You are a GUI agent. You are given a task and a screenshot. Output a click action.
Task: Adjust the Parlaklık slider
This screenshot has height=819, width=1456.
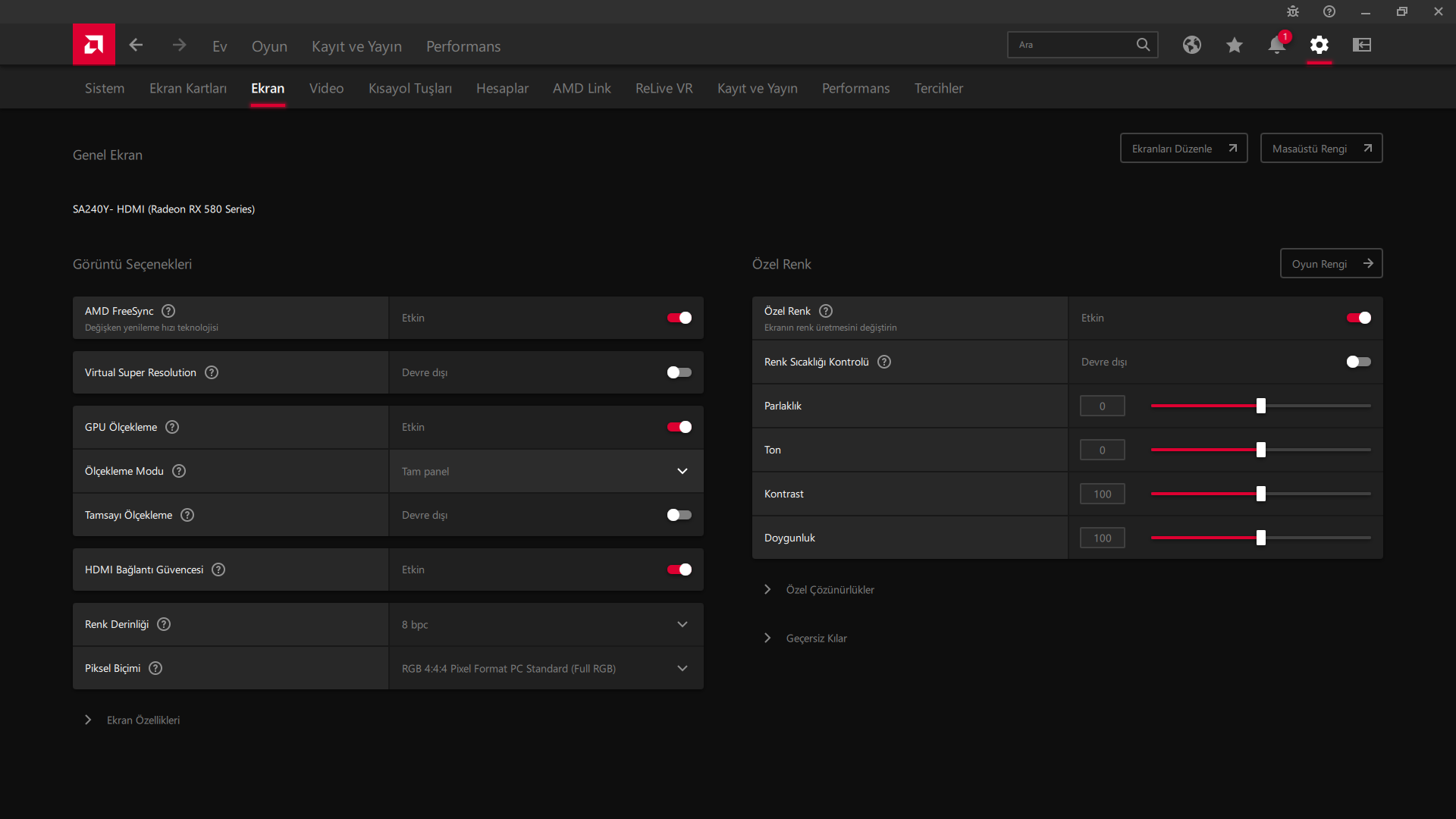[1260, 406]
